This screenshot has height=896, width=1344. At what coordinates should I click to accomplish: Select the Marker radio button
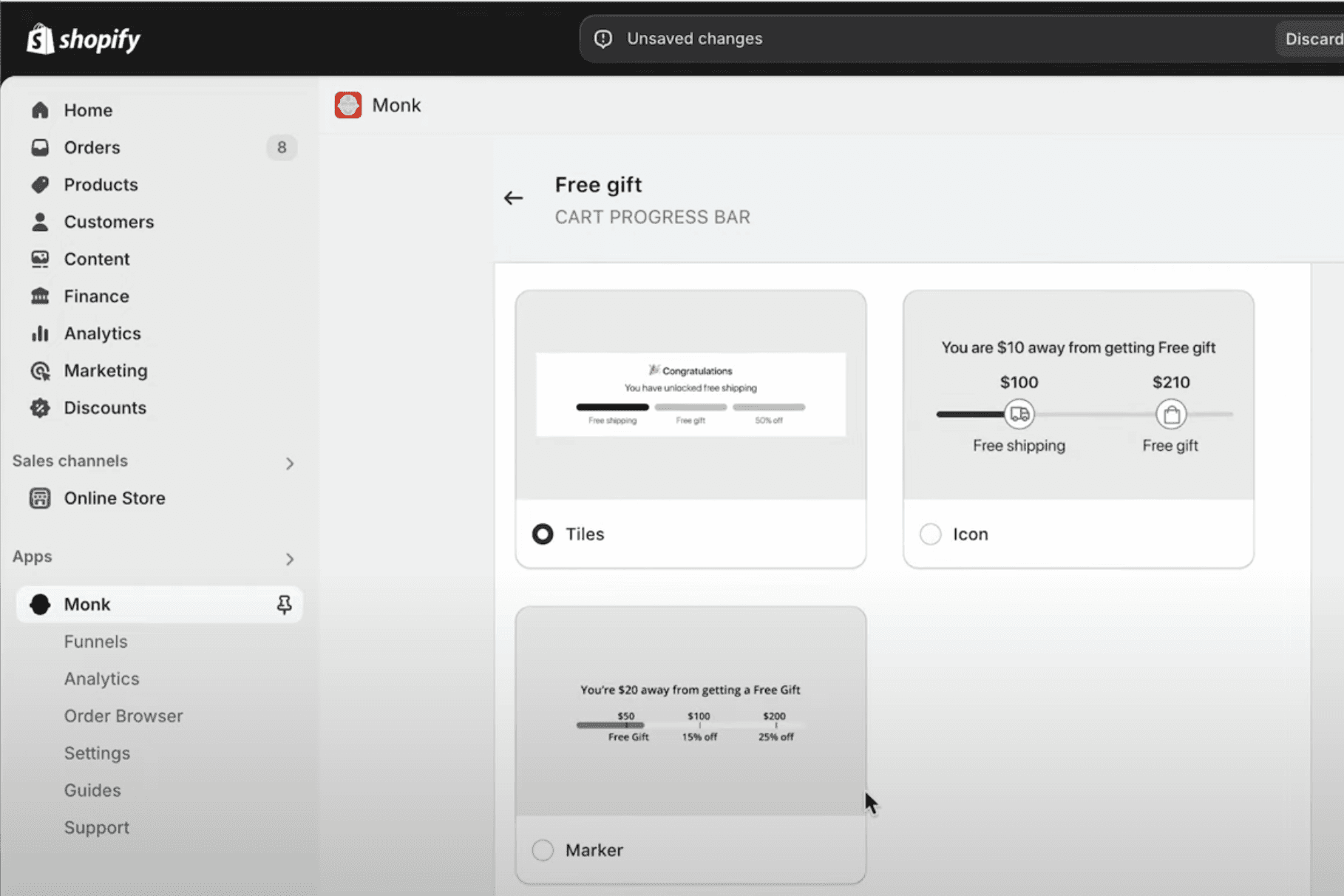click(x=543, y=850)
